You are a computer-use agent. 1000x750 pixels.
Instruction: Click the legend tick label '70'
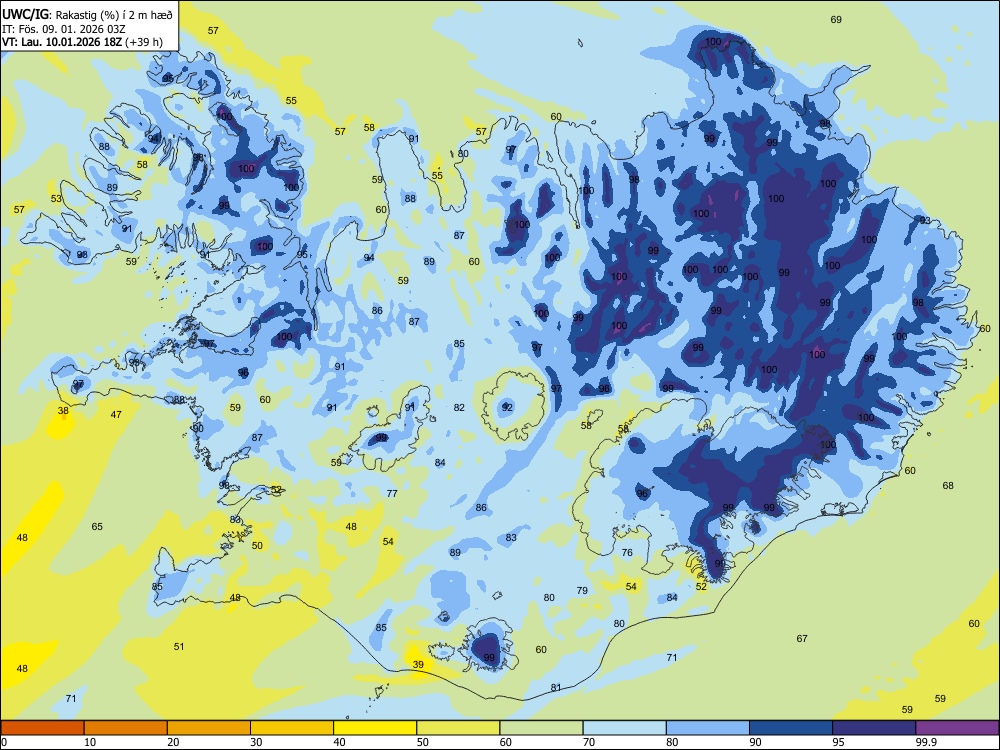[x=589, y=742]
